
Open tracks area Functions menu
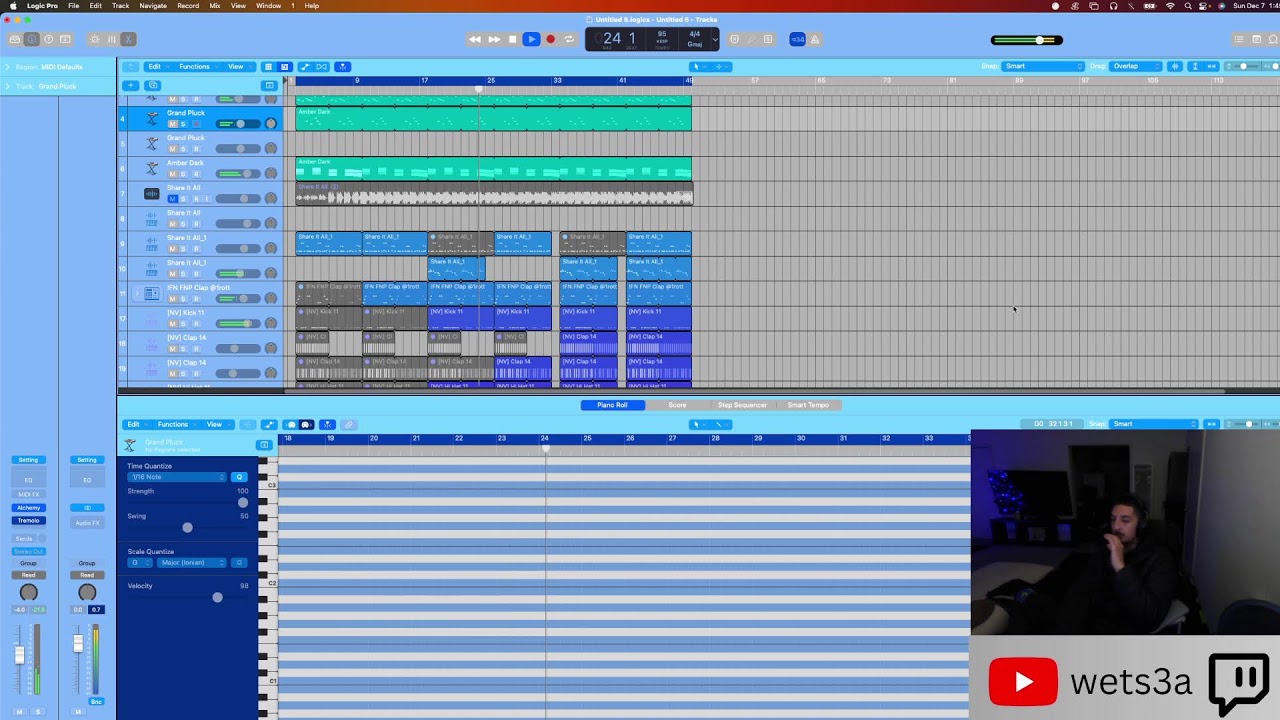click(197, 67)
